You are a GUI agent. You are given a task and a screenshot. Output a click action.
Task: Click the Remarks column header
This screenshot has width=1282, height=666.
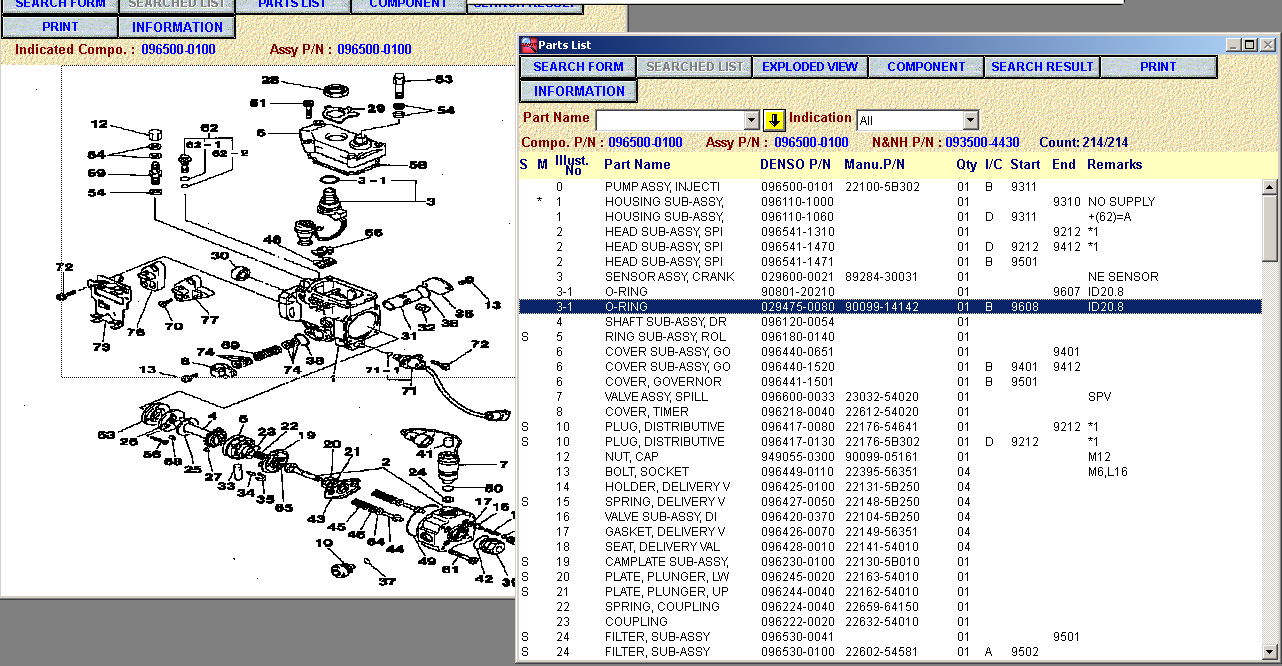click(x=1114, y=165)
